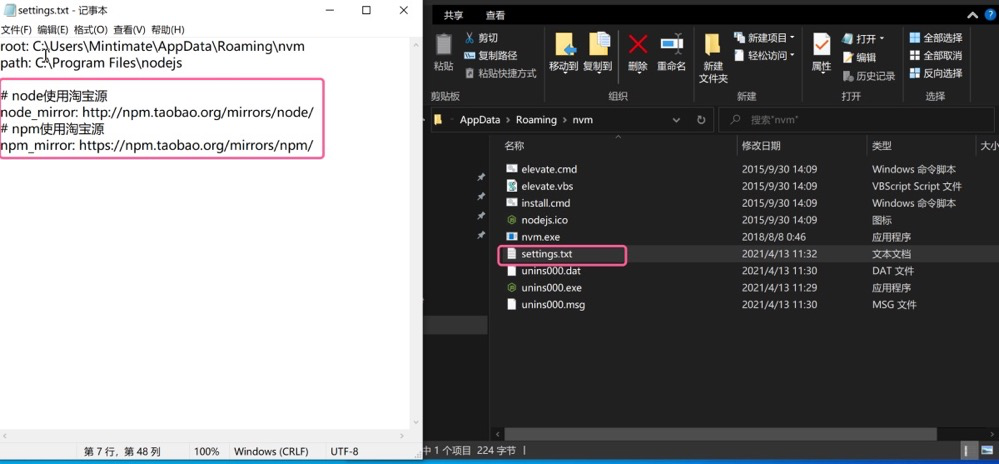Expand the Move To (移动到) dropdown
999x464 pixels.
click(563, 73)
